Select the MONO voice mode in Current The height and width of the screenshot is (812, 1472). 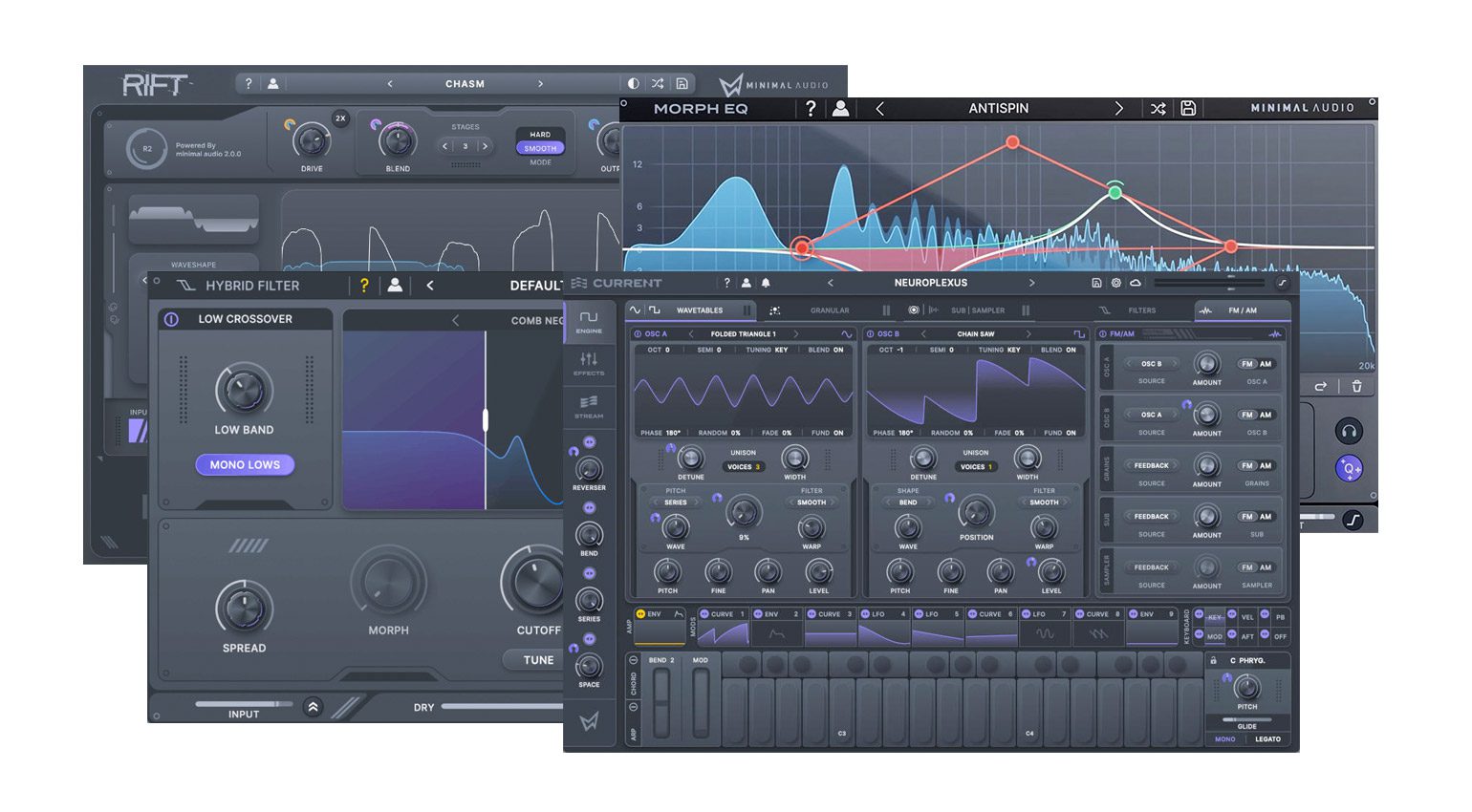tap(1225, 739)
